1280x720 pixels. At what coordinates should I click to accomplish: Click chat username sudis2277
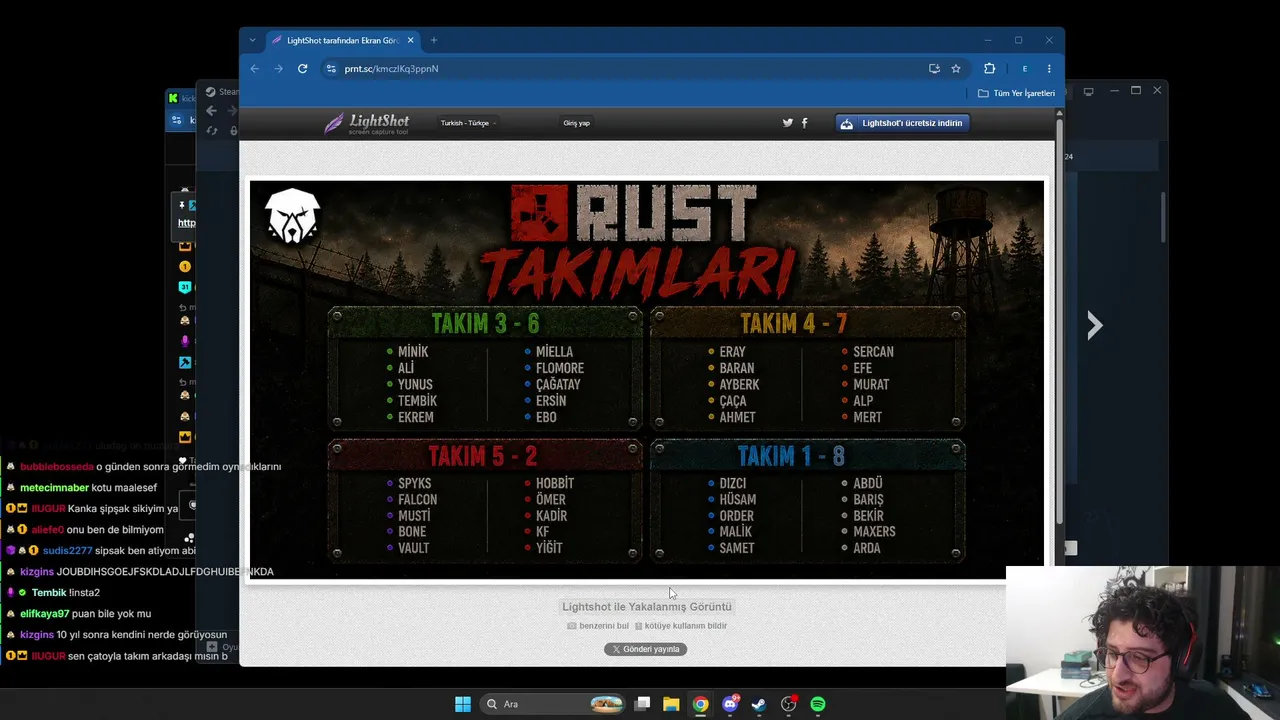(x=67, y=551)
